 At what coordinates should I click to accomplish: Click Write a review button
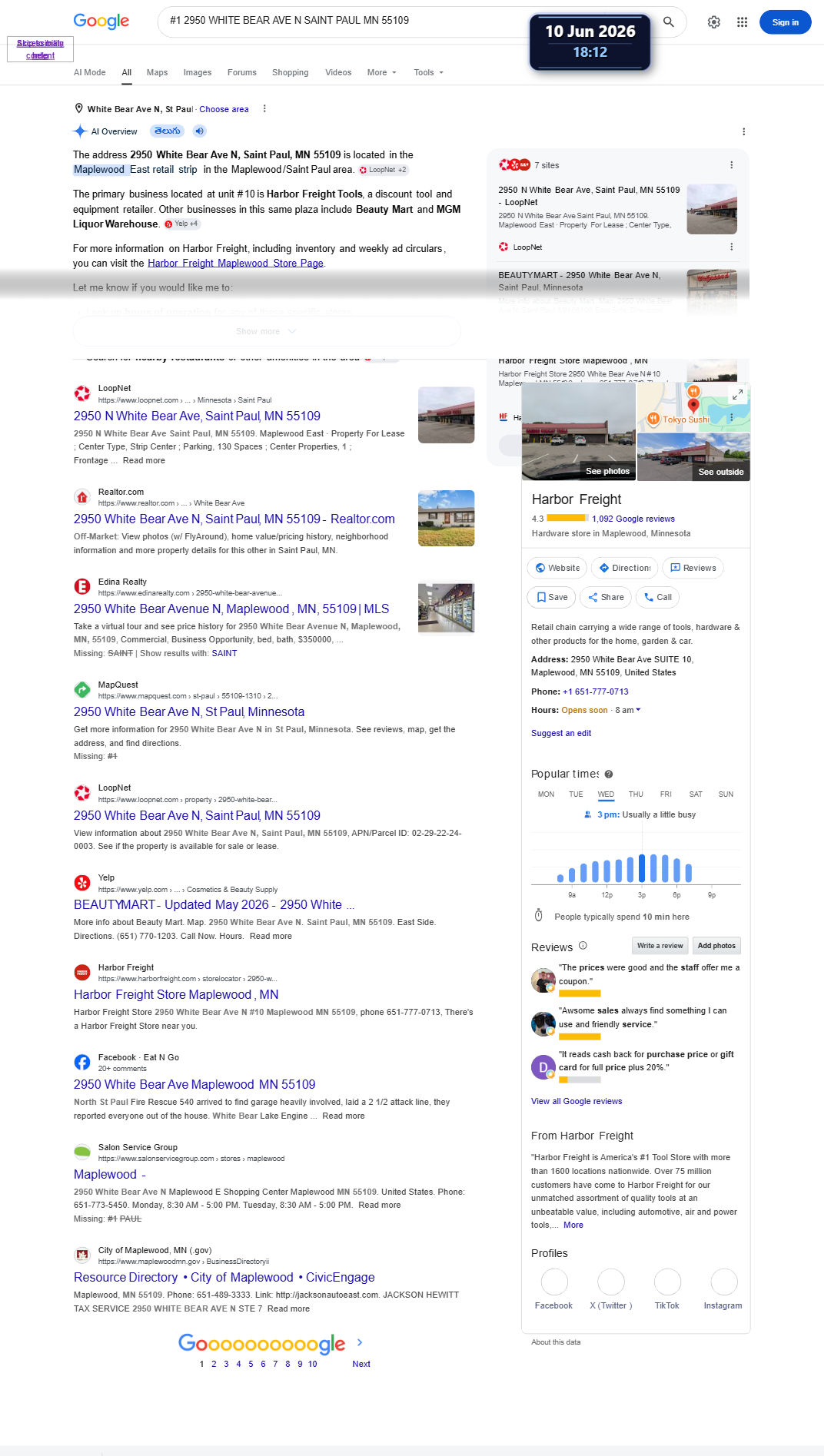[660, 946]
